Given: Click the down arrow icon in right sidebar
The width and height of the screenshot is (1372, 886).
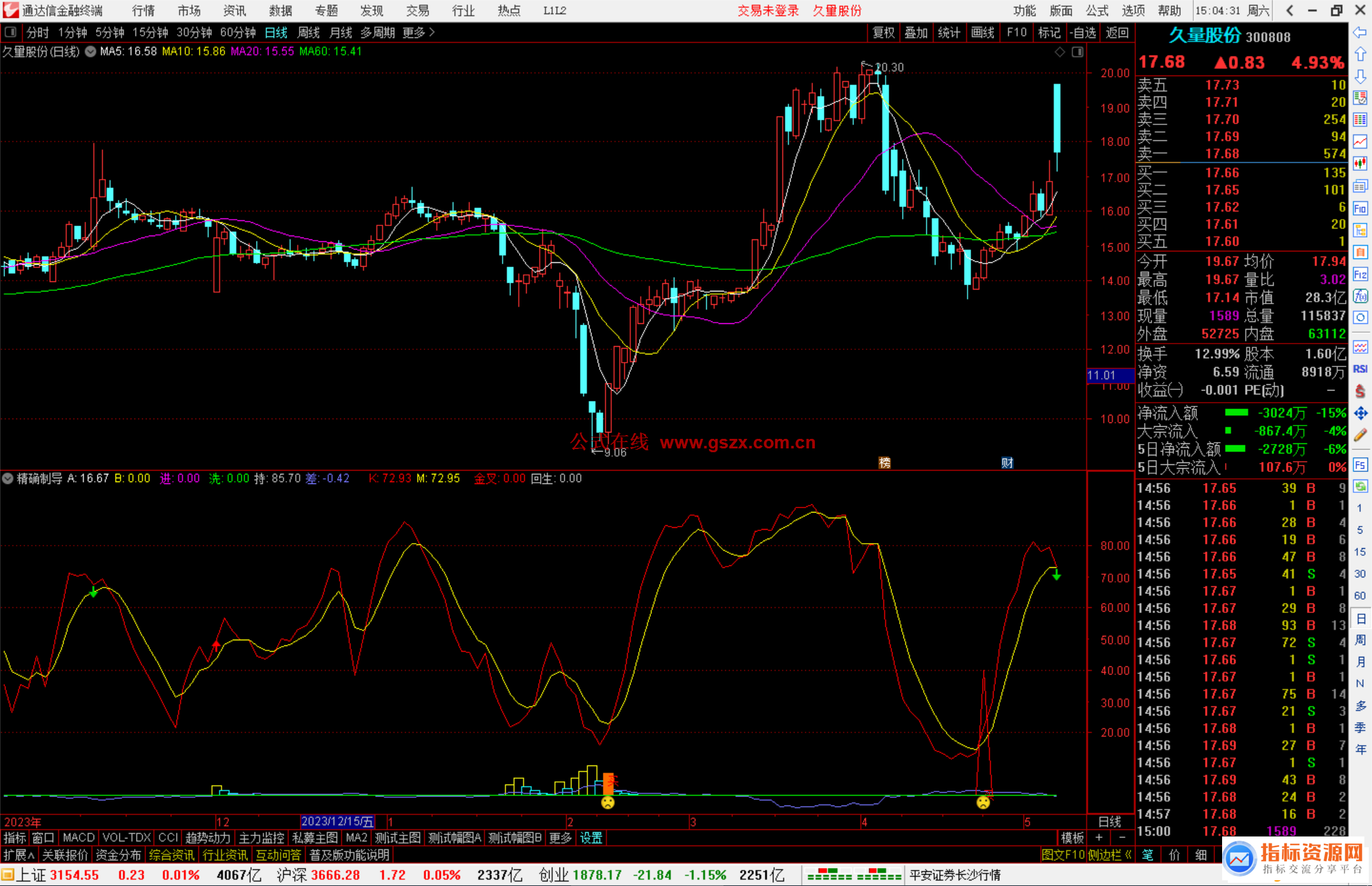Looking at the screenshot, I should pos(1360,76).
